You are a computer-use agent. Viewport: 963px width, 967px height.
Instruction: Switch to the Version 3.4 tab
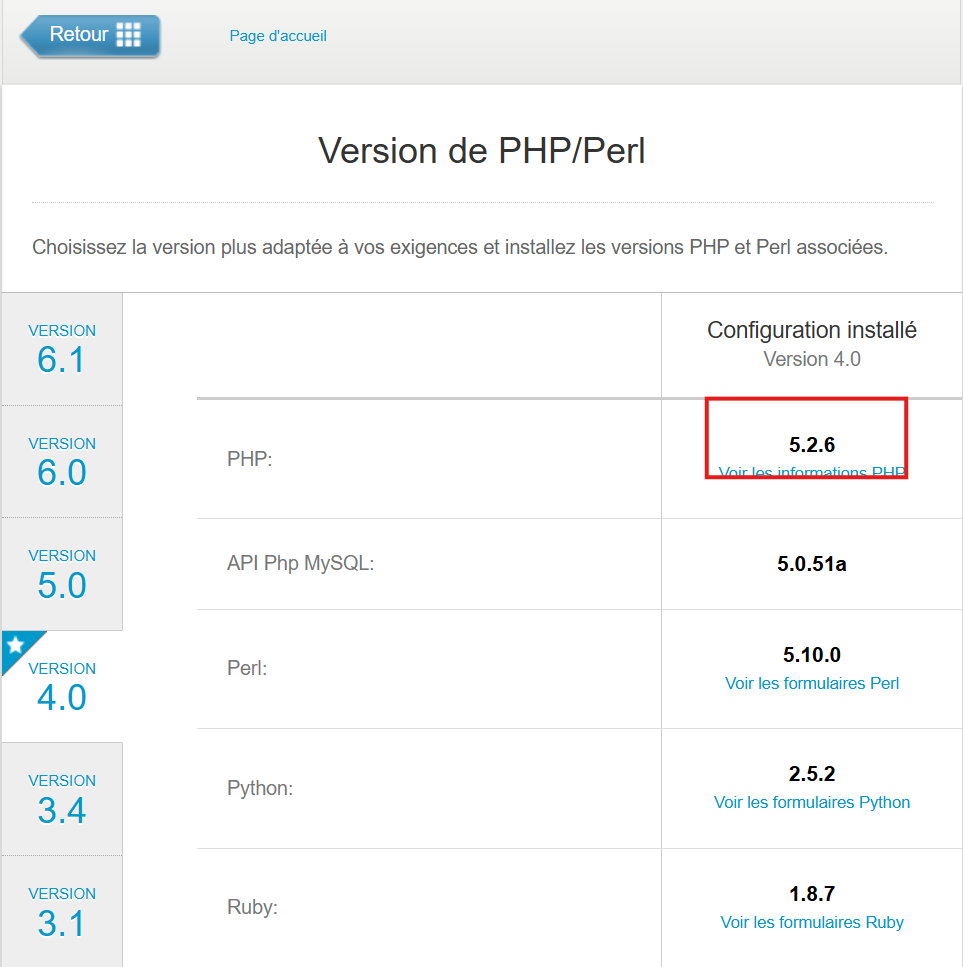(62, 799)
